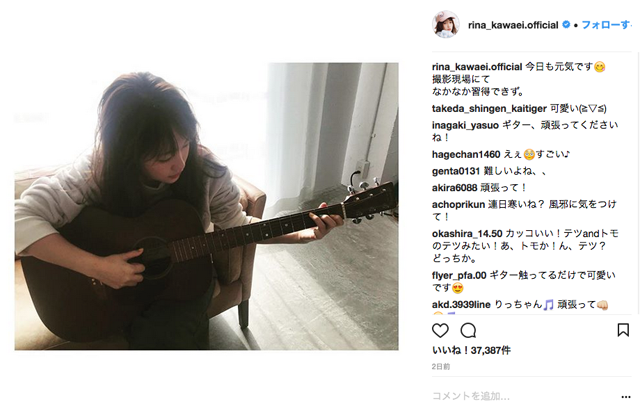Open akd.3939line commenter profile
This screenshot has height=413, width=640.
tap(461, 305)
